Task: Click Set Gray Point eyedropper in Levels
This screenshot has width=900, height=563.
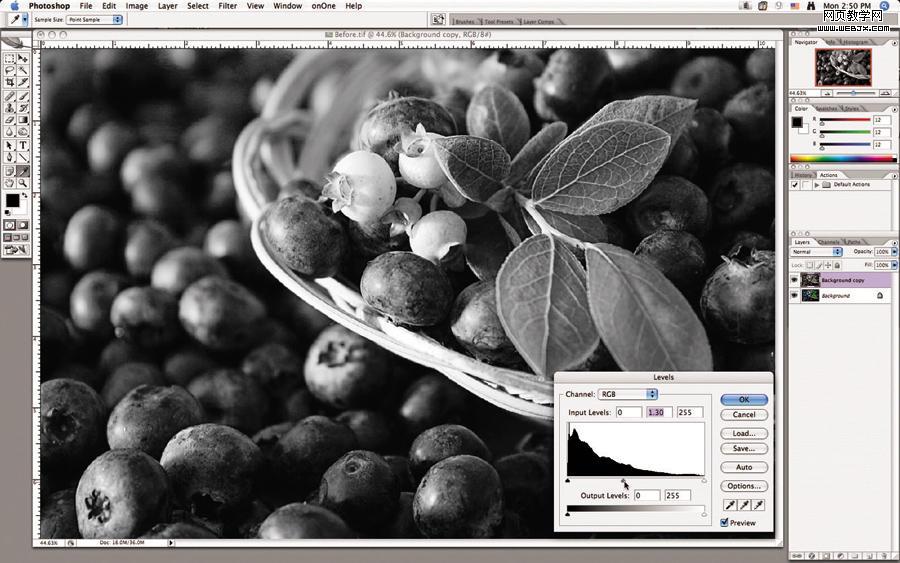Action: pyautogui.click(x=744, y=505)
